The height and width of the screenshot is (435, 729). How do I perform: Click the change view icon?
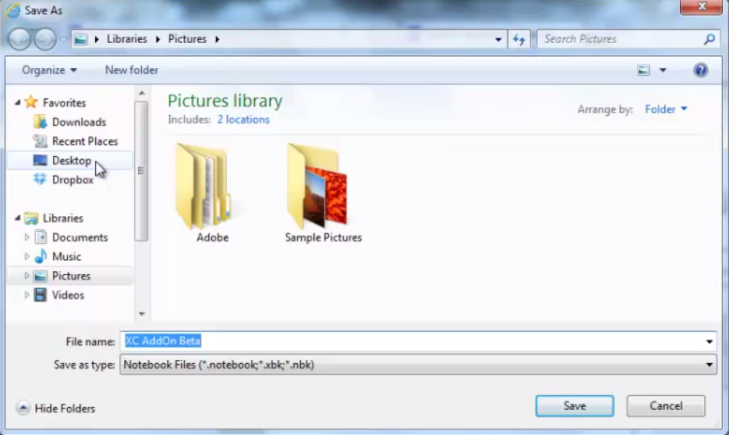[645, 70]
